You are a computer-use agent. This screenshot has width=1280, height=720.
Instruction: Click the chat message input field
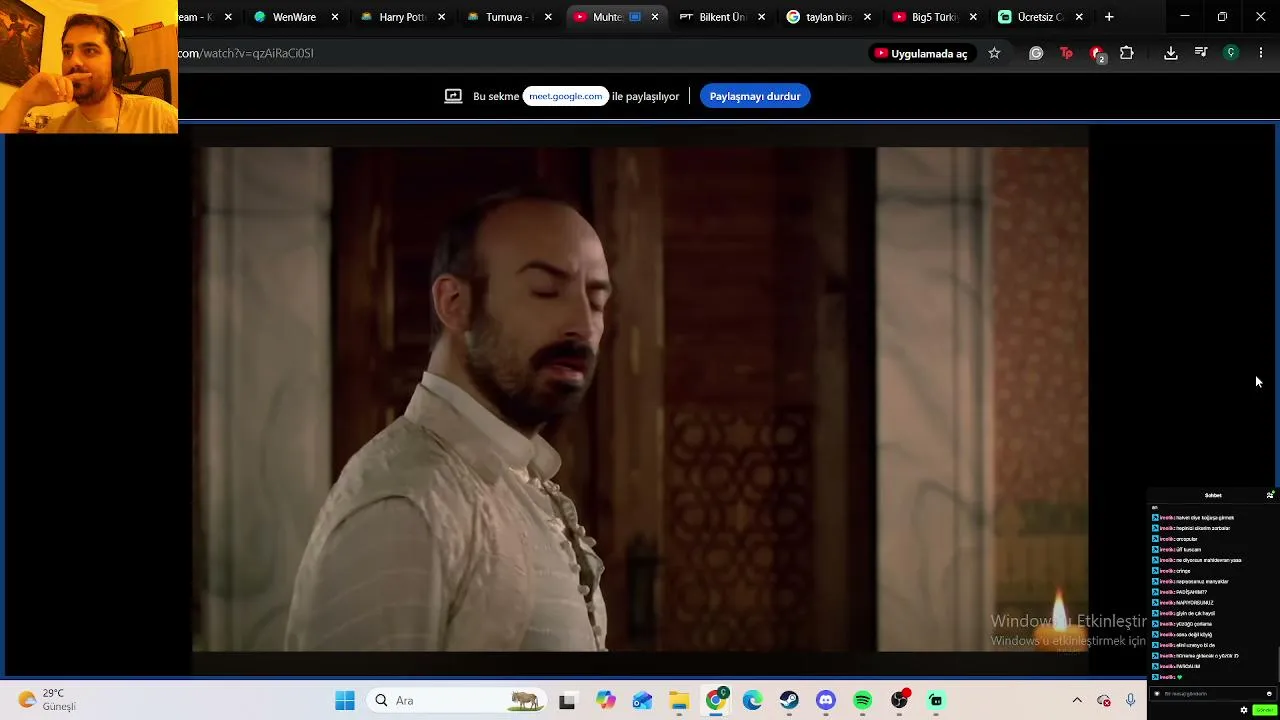tap(1214, 694)
